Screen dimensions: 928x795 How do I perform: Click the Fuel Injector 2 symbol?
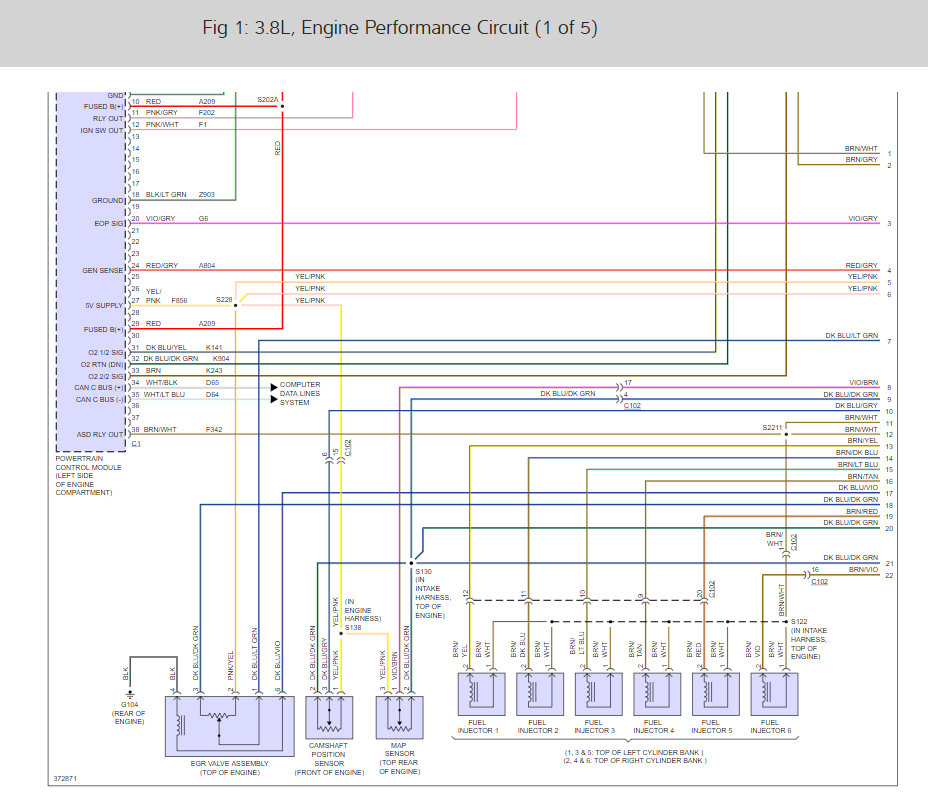(x=540, y=694)
